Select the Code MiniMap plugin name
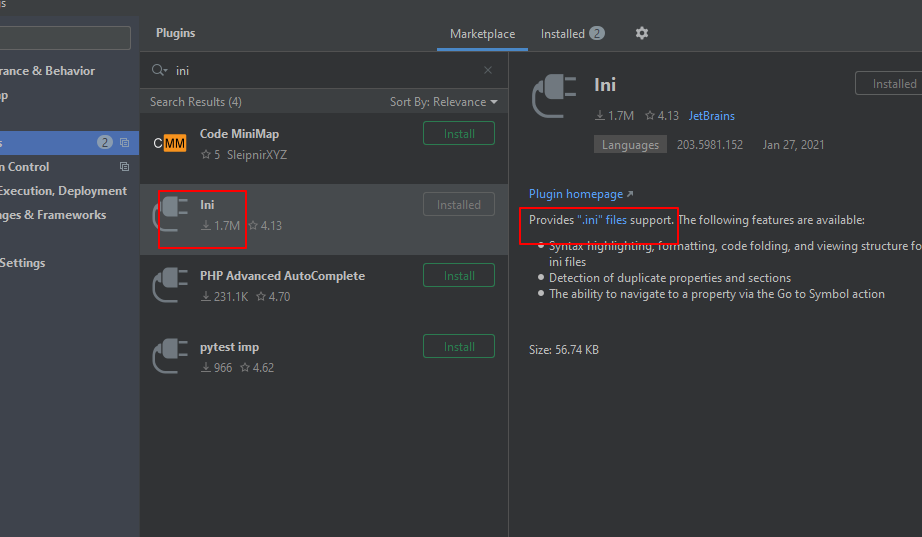The height and width of the screenshot is (537, 922). tap(239, 134)
